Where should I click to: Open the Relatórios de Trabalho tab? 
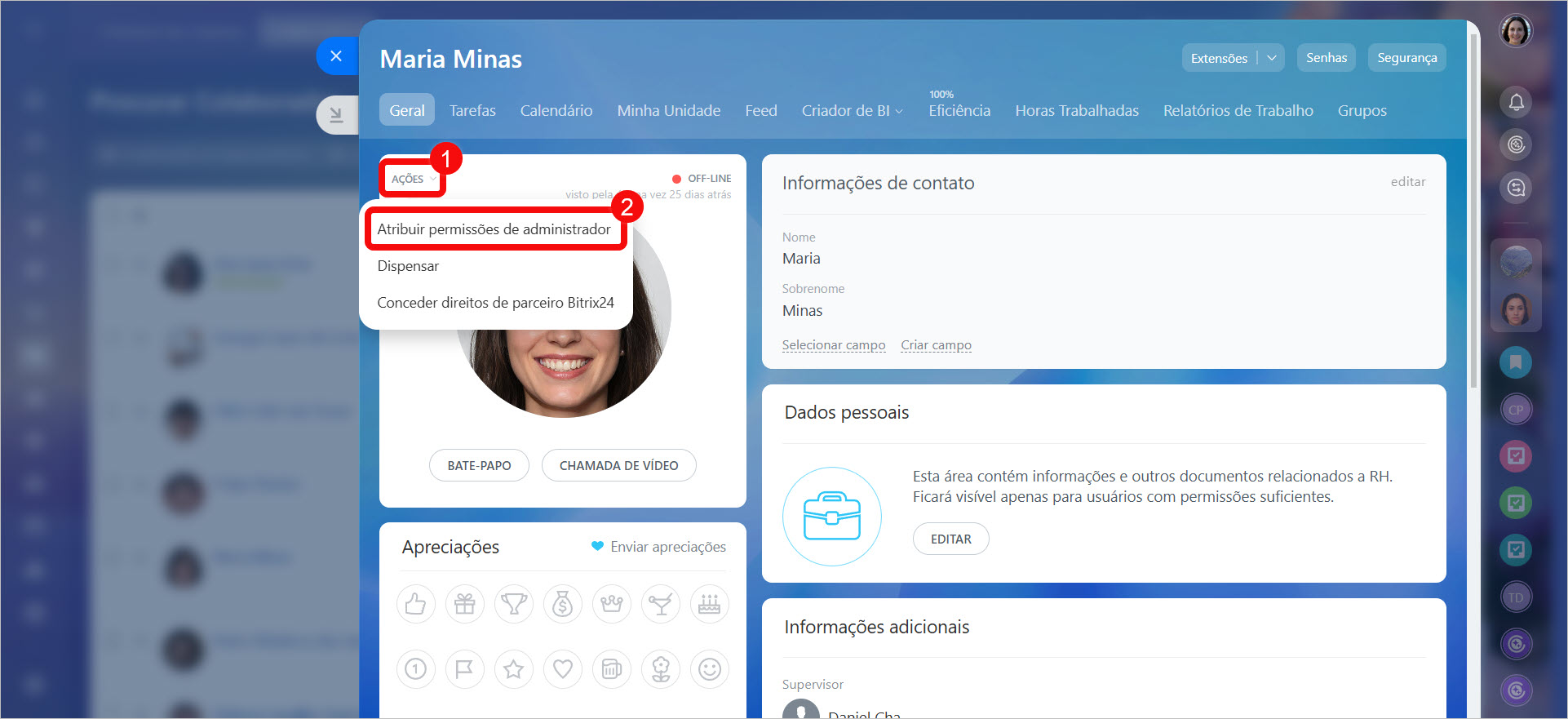coord(1238,110)
